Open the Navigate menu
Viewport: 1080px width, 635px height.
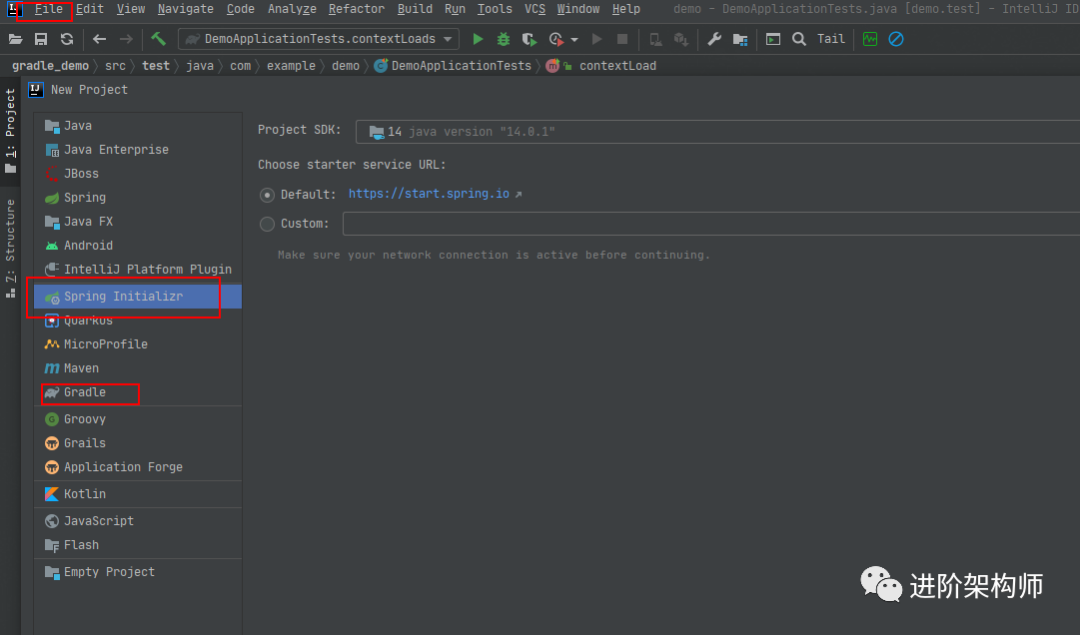coord(185,9)
